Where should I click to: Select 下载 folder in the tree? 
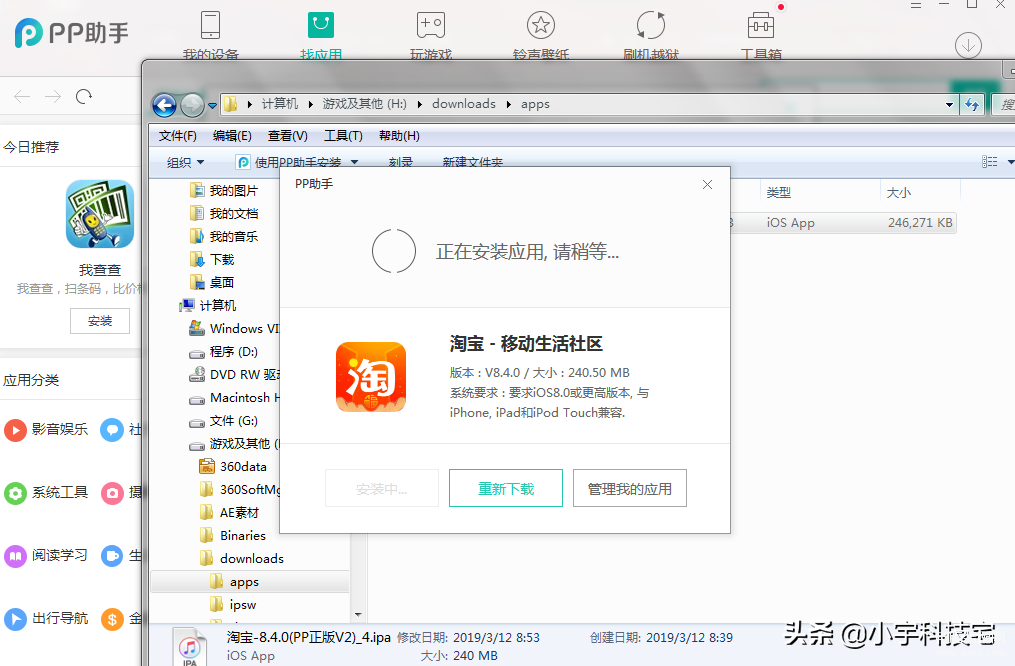click(x=212, y=260)
